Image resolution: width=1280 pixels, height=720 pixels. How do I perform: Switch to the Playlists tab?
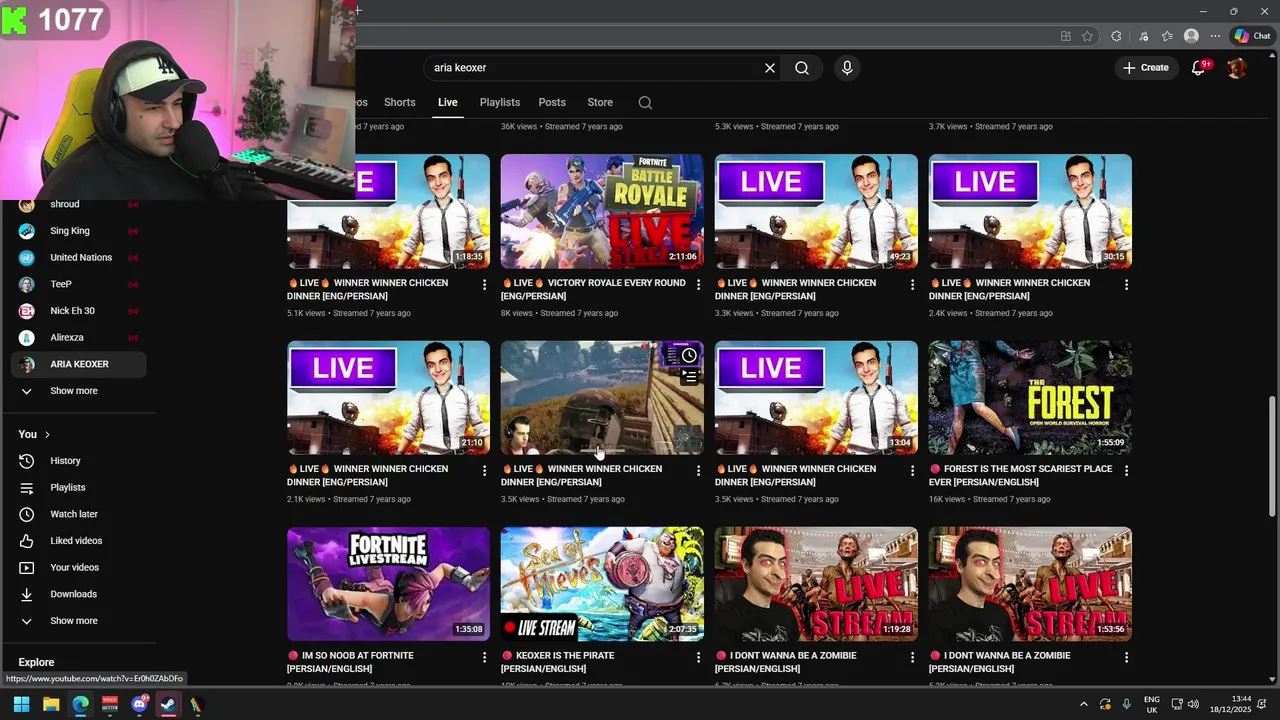499,102
